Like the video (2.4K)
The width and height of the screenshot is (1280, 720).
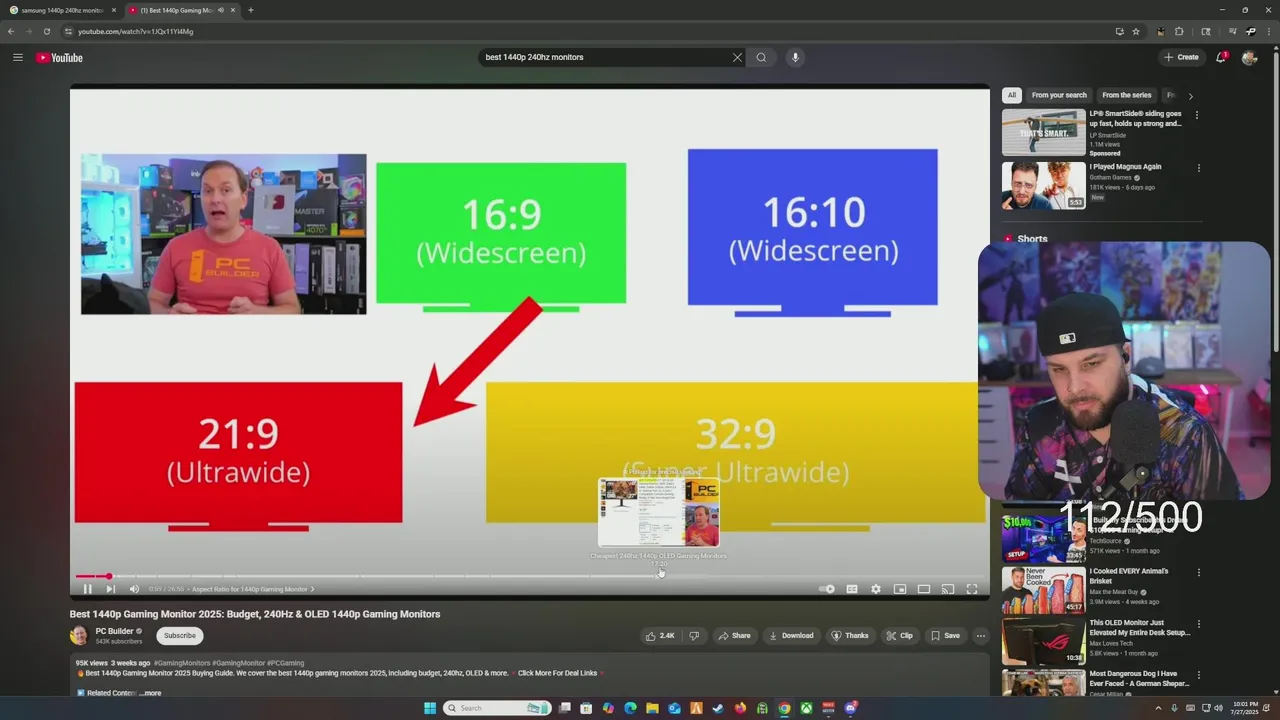(x=660, y=635)
